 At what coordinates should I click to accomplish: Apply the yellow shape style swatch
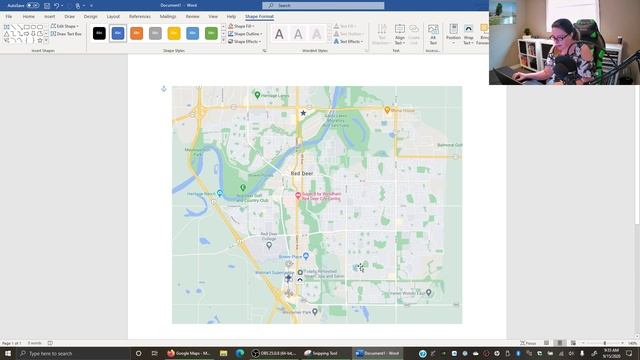pos(174,33)
